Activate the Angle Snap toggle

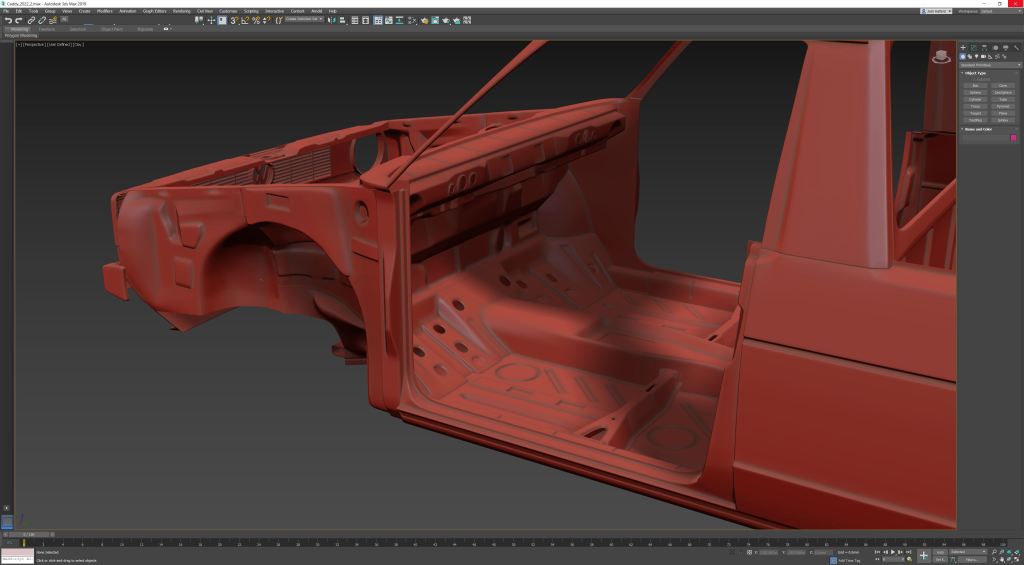click(x=245, y=20)
